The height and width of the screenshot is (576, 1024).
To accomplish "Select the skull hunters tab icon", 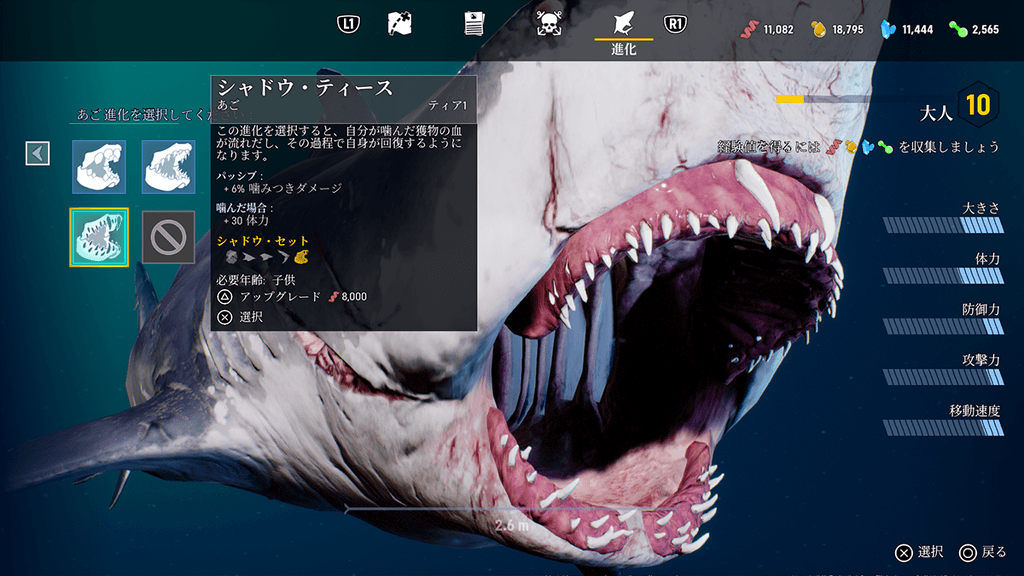I will pyautogui.click(x=548, y=24).
